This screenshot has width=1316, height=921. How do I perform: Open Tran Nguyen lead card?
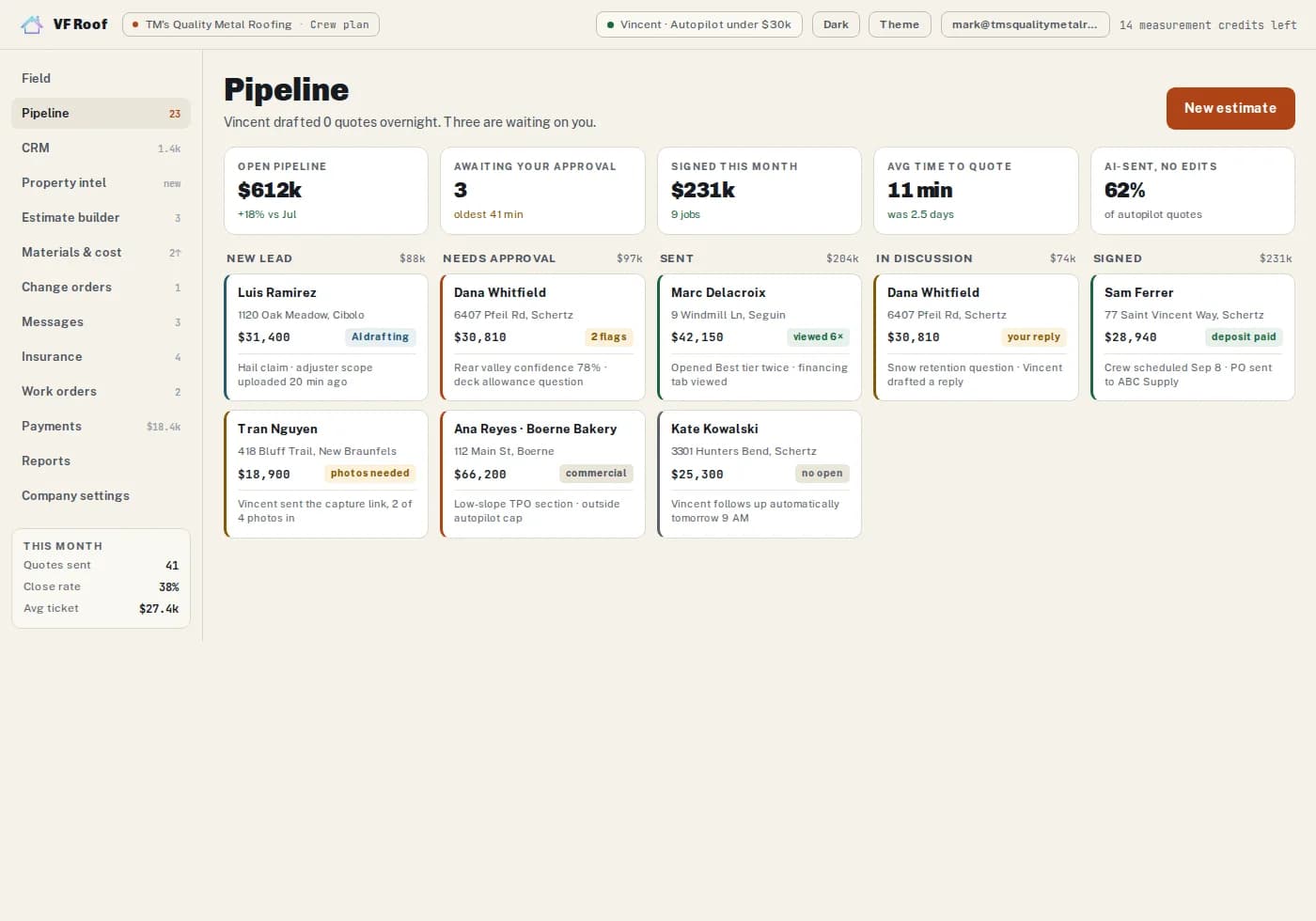click(326, 474)
